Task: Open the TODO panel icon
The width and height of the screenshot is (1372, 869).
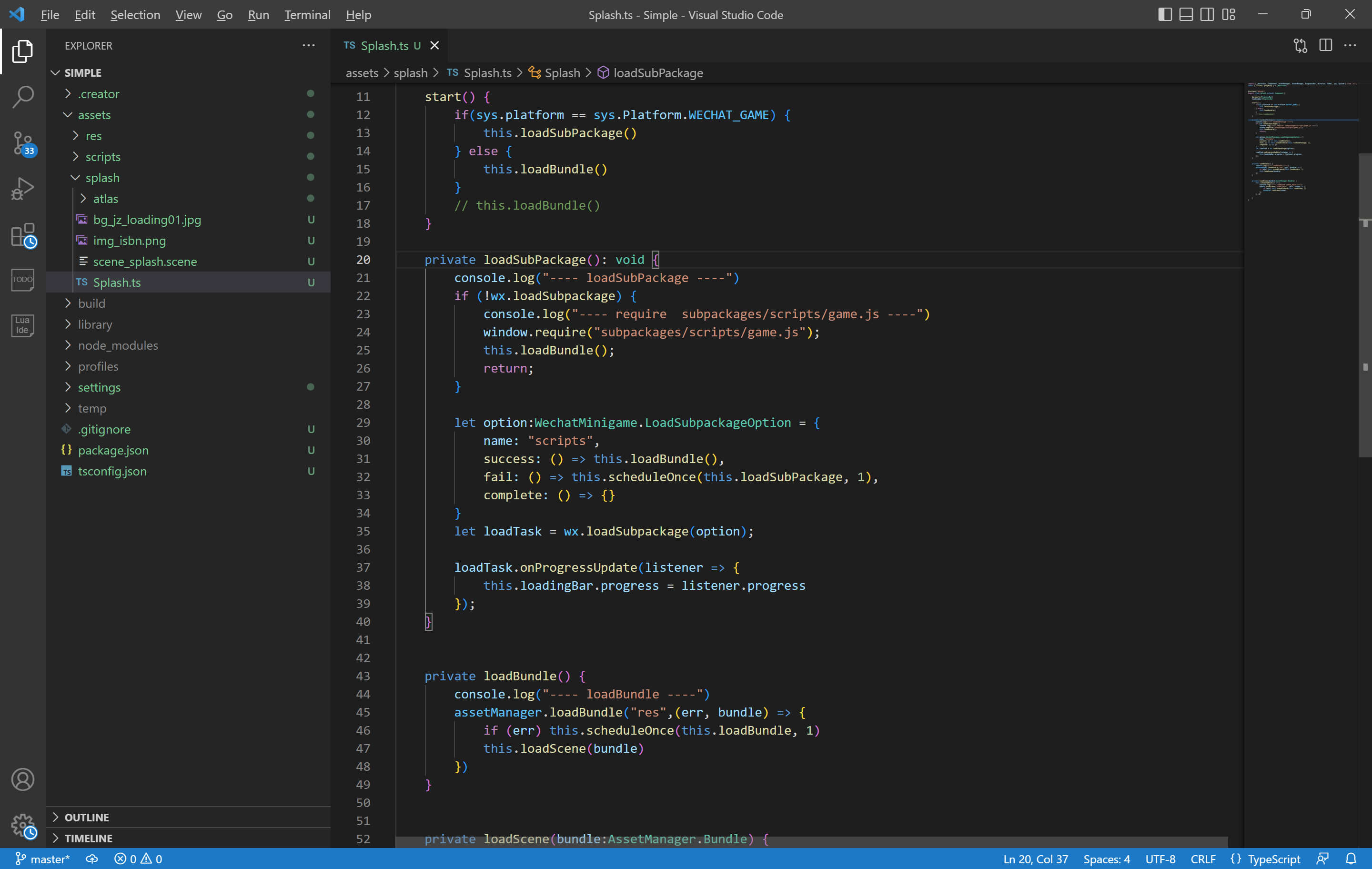Action: [23, 280]
